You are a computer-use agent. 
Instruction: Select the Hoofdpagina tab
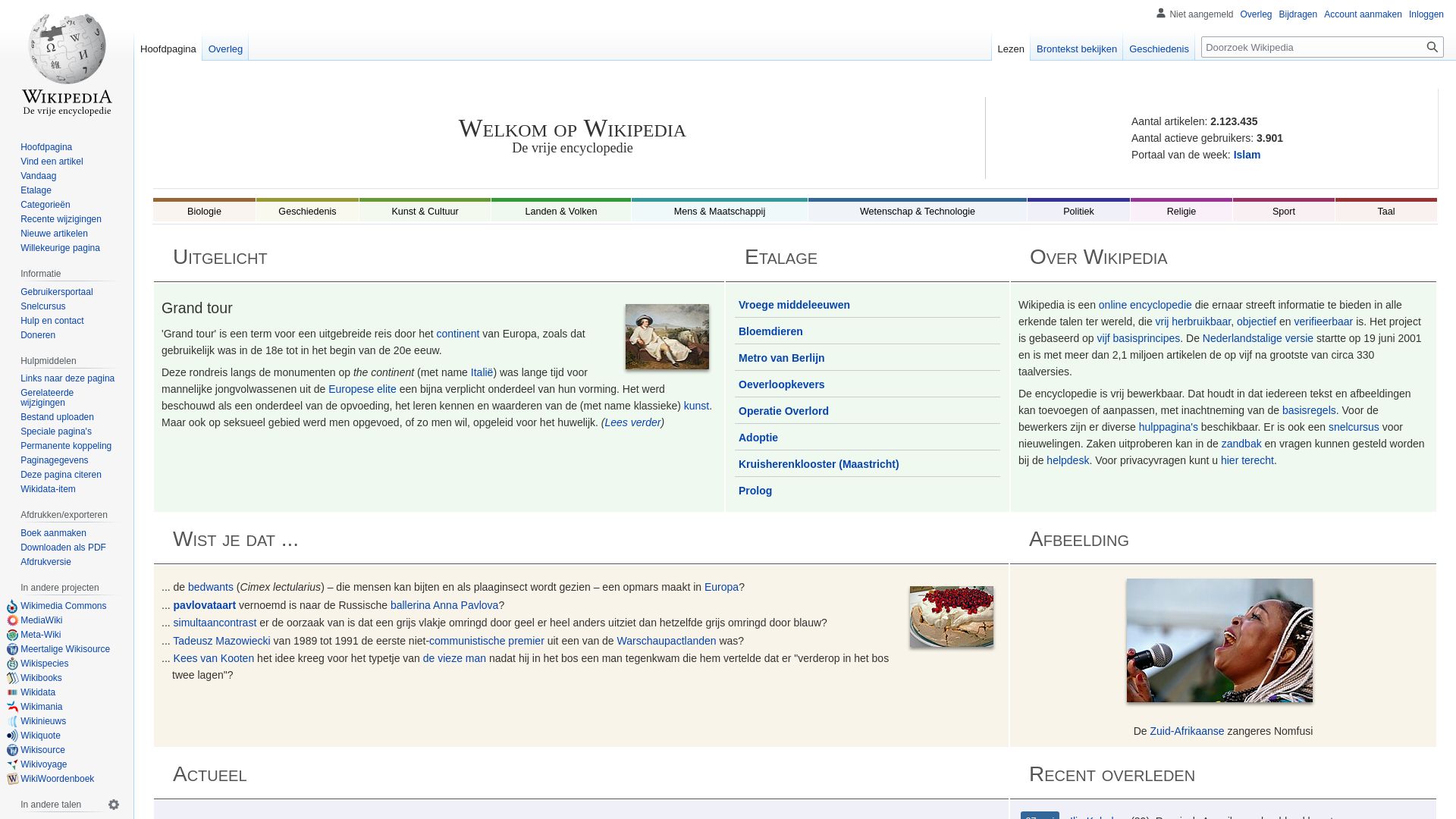pyautogui.click(x=168, y=49)
